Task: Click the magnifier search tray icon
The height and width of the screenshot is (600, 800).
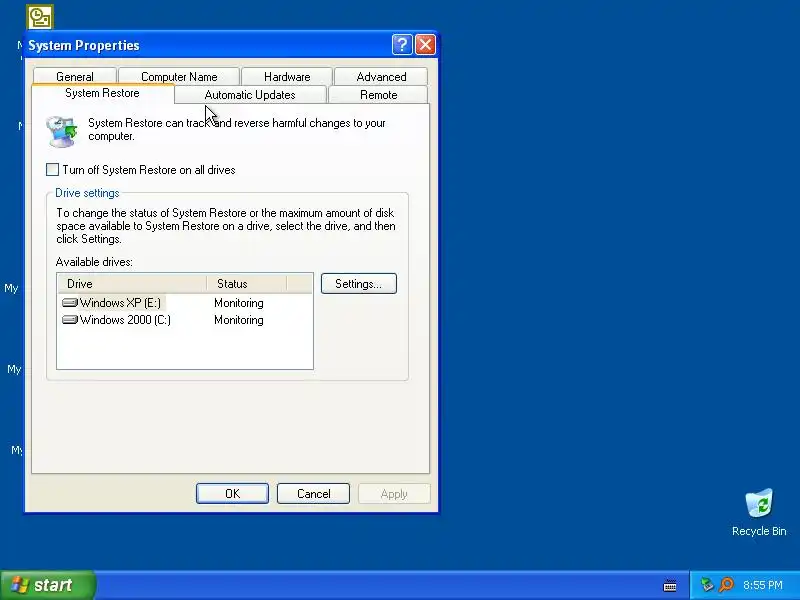Action: (x=726, y=585)
